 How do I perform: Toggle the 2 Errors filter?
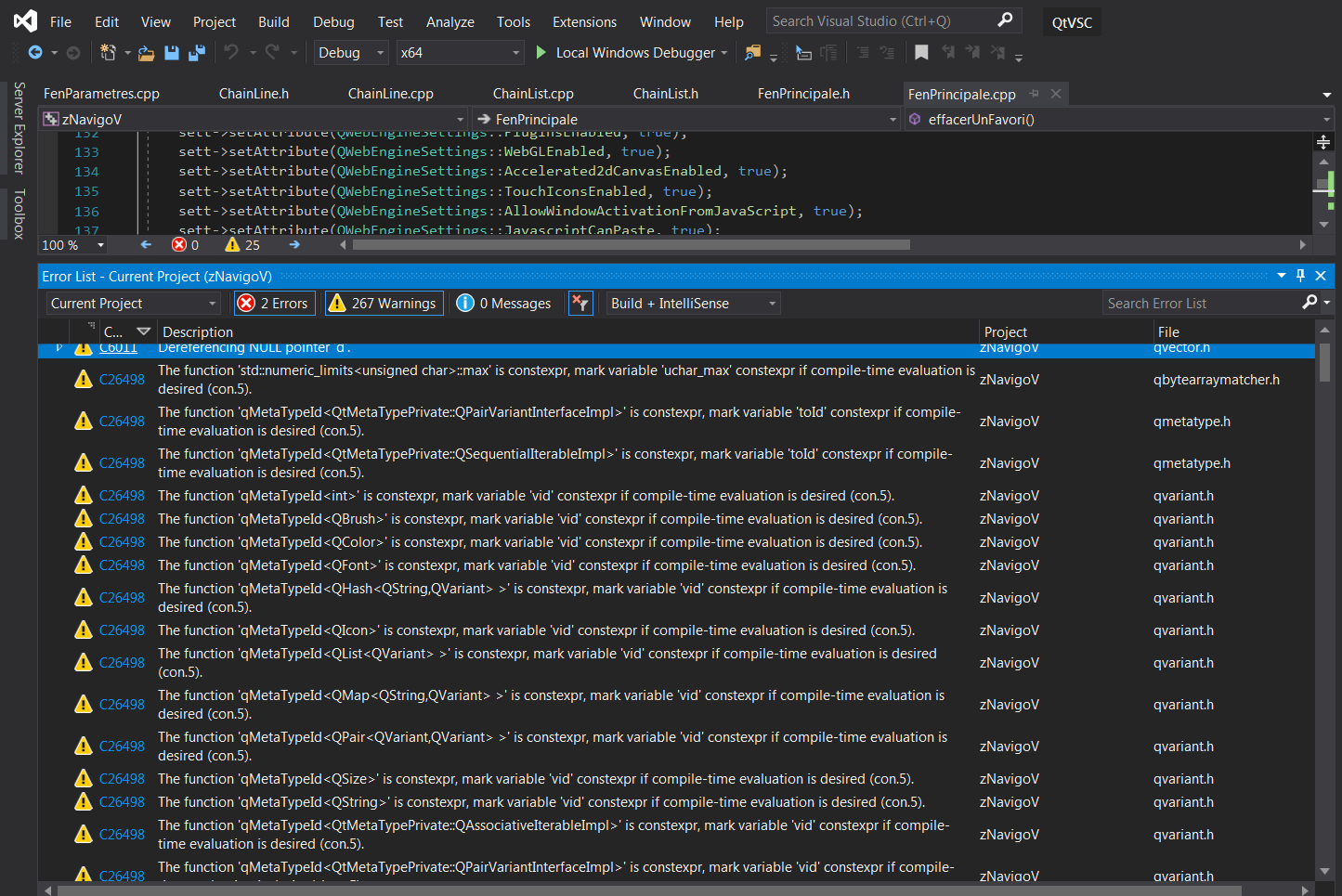273,304
